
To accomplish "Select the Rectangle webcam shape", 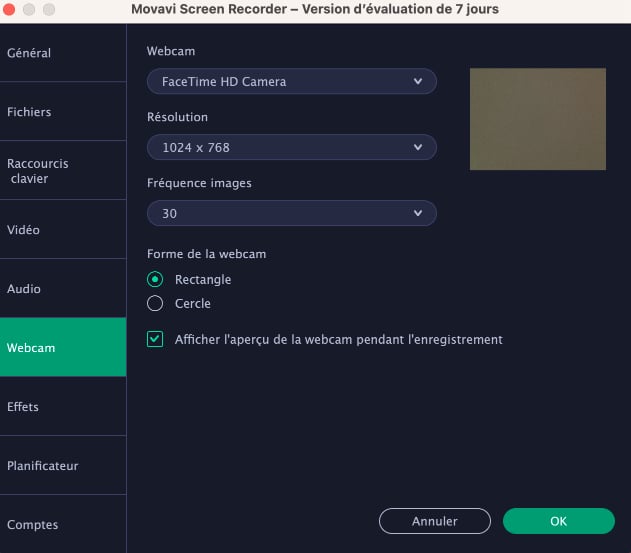I will click(x=155, y=280).
